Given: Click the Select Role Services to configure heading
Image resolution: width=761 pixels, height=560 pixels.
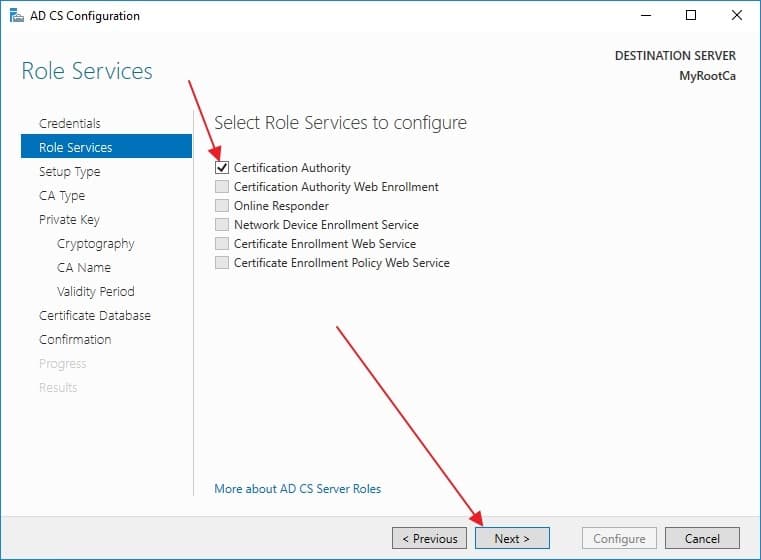Looking at the screenshot, I should (340, 123).
